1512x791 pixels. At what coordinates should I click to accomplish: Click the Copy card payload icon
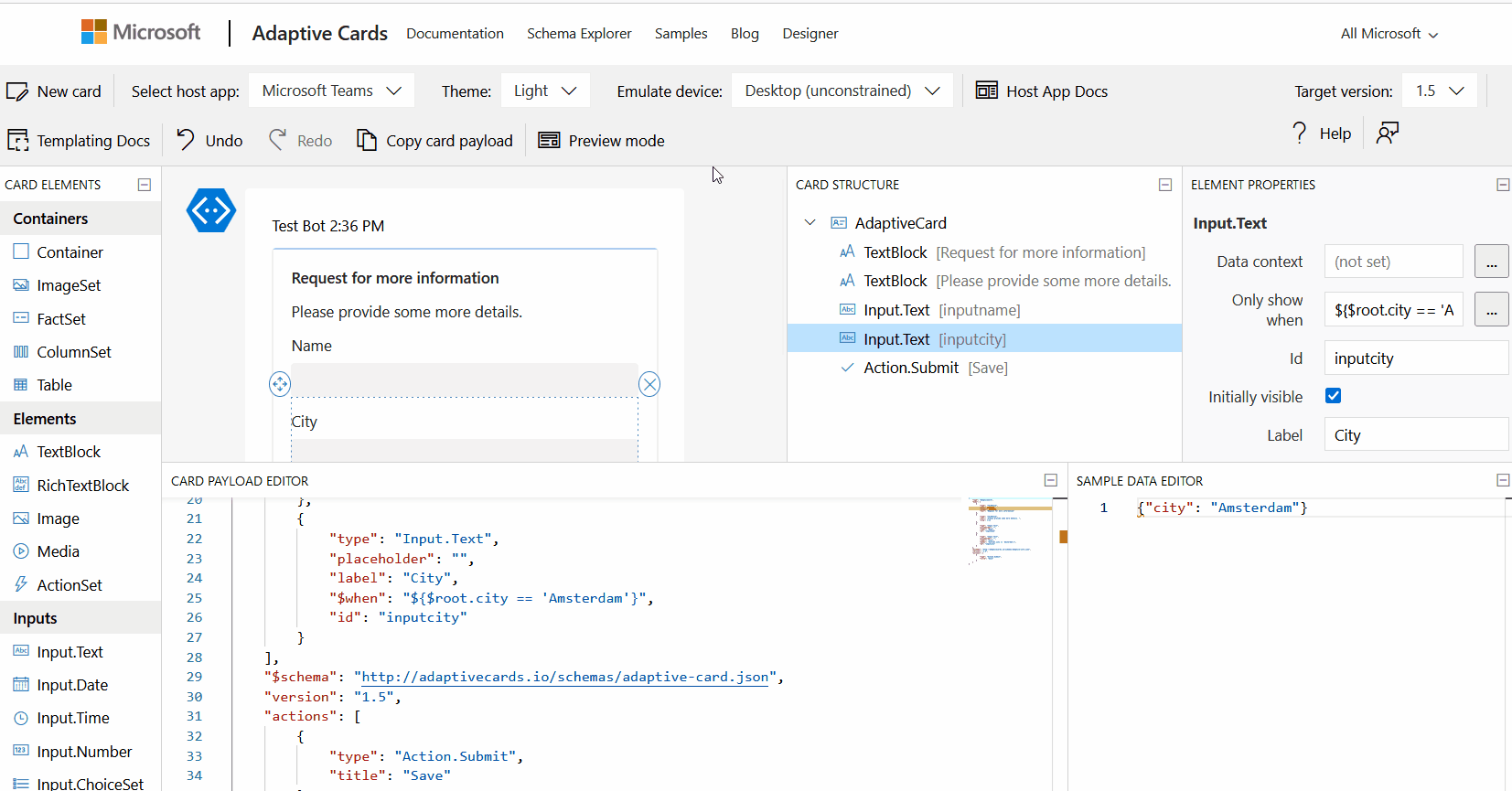pyautogui.click(x=367, y=140)
